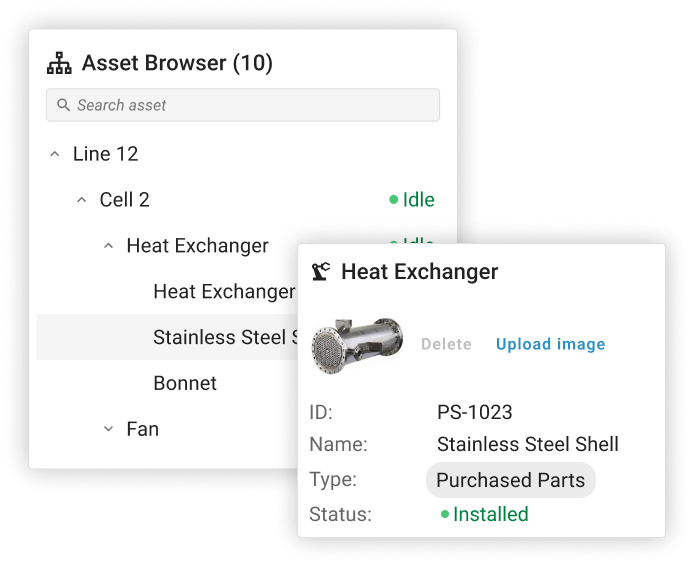Click the Purchased Parts type chip
691x563 pixels.
[x=510, y=480]
